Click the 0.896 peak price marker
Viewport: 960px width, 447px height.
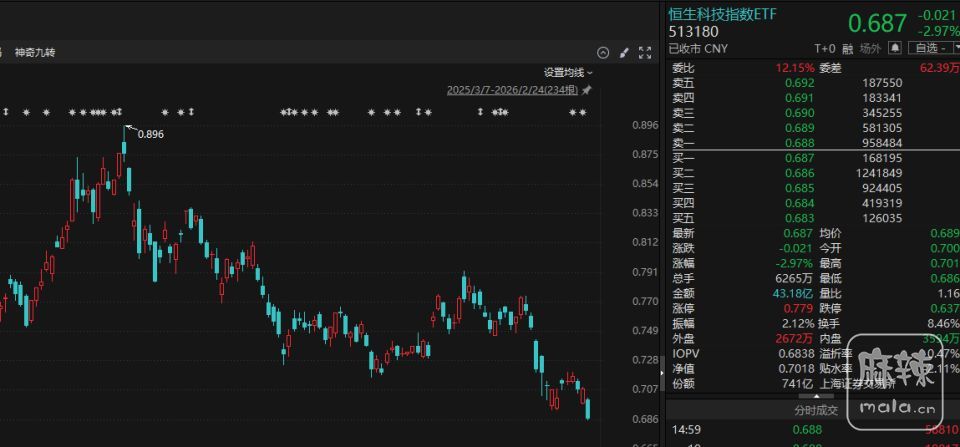click(x=150, y=134)
